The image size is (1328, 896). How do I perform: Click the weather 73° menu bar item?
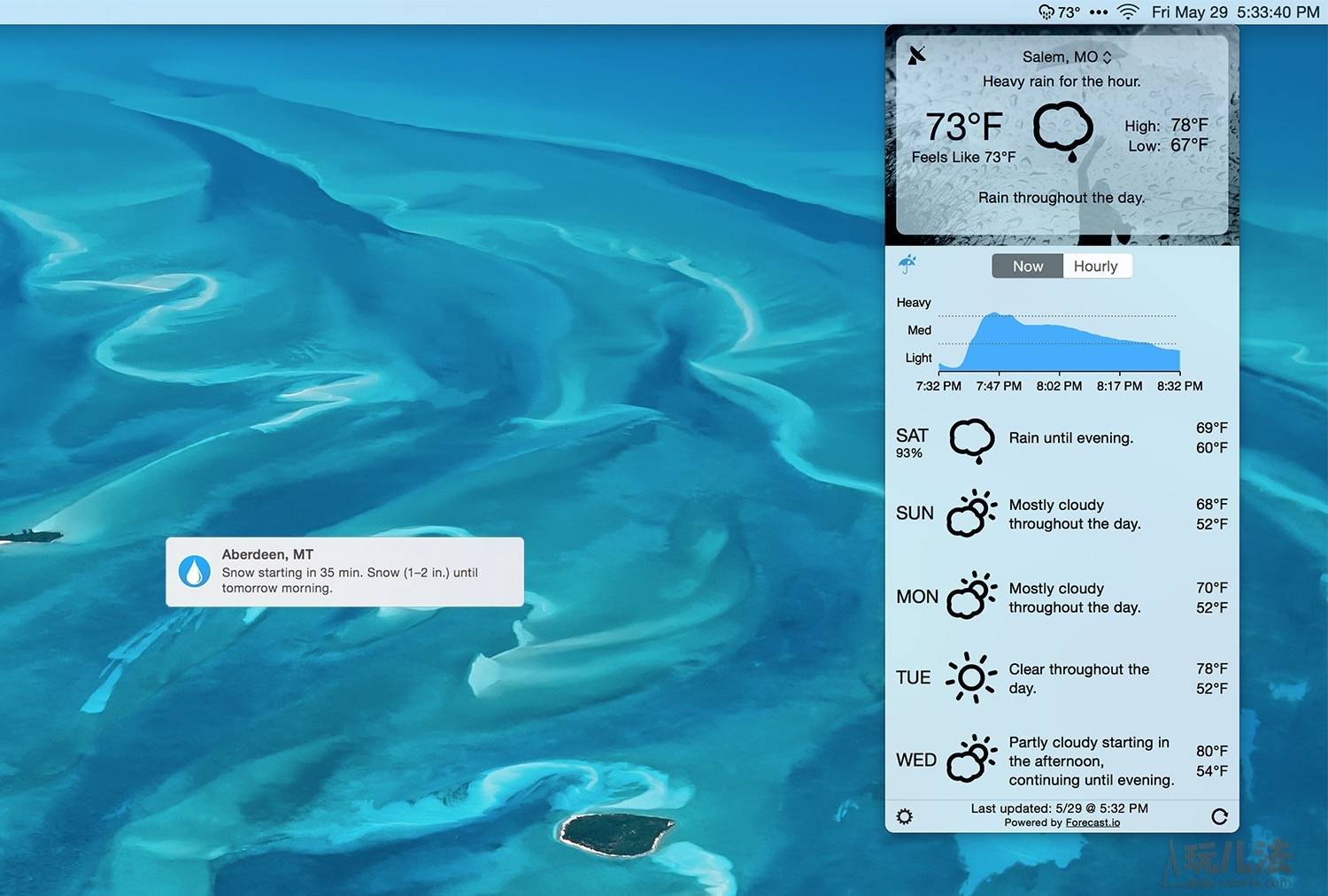pyautogui.click(x=1060, y=12)
